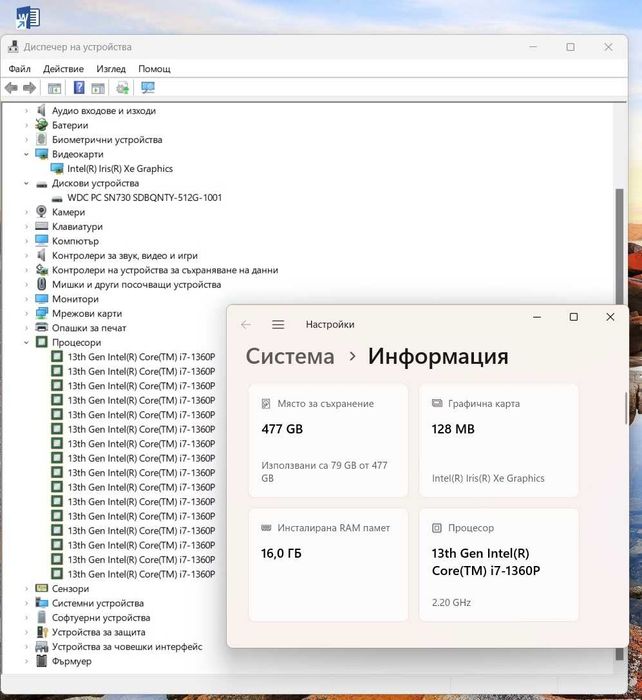Select Контролери за звук, видео и игри
642x700 pixels.
coord(125,256)
